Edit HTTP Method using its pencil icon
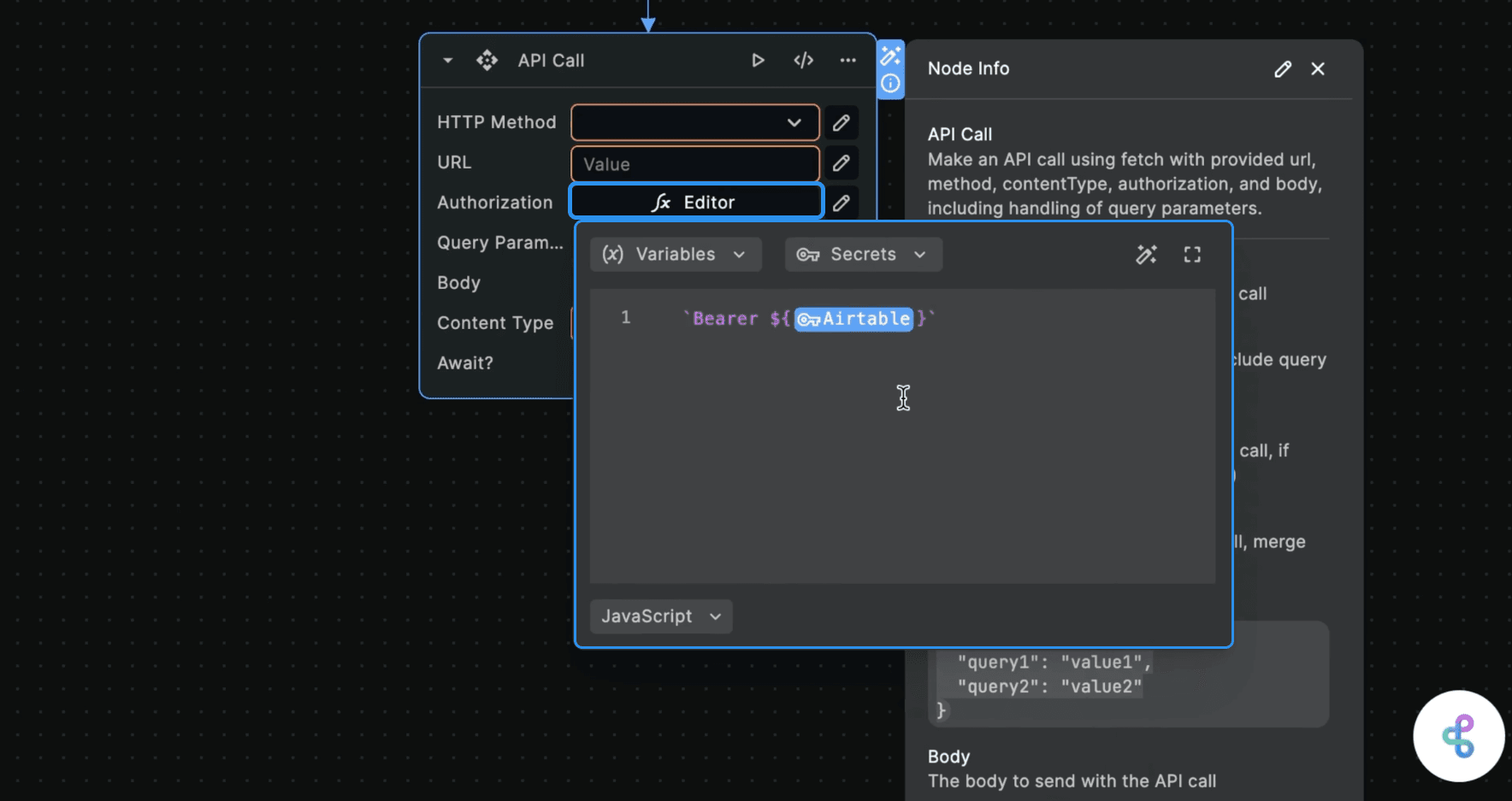 pos(841,122)
